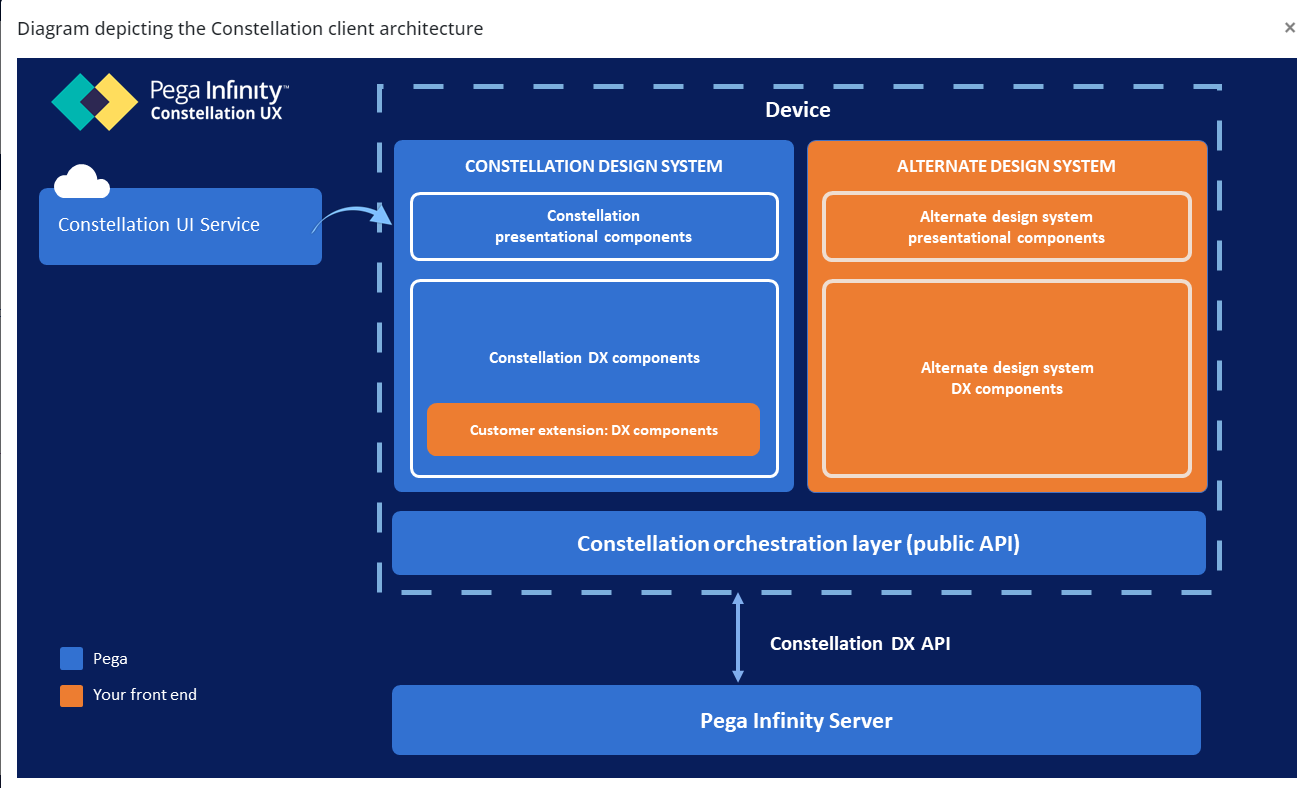This screenshot has width=1311, height=788.
Task: Click the Pega Infinity diamond logo icon
Action: click(x=95, y=101)
